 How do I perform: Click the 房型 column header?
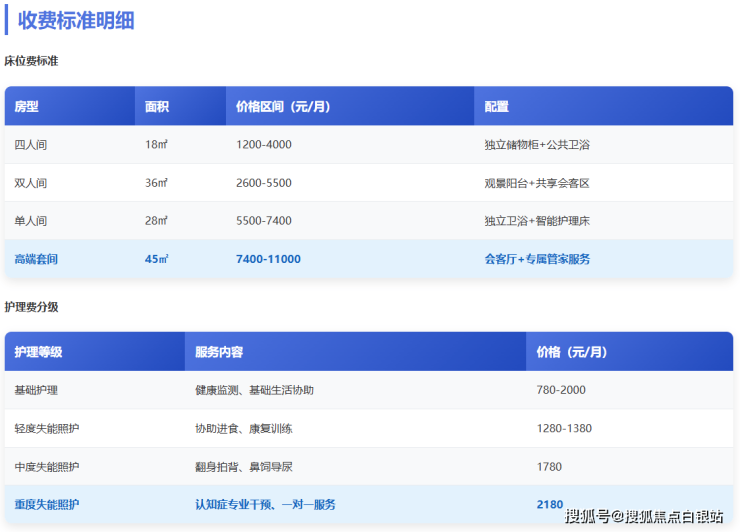pyautogui.click(x=27, y=106)
